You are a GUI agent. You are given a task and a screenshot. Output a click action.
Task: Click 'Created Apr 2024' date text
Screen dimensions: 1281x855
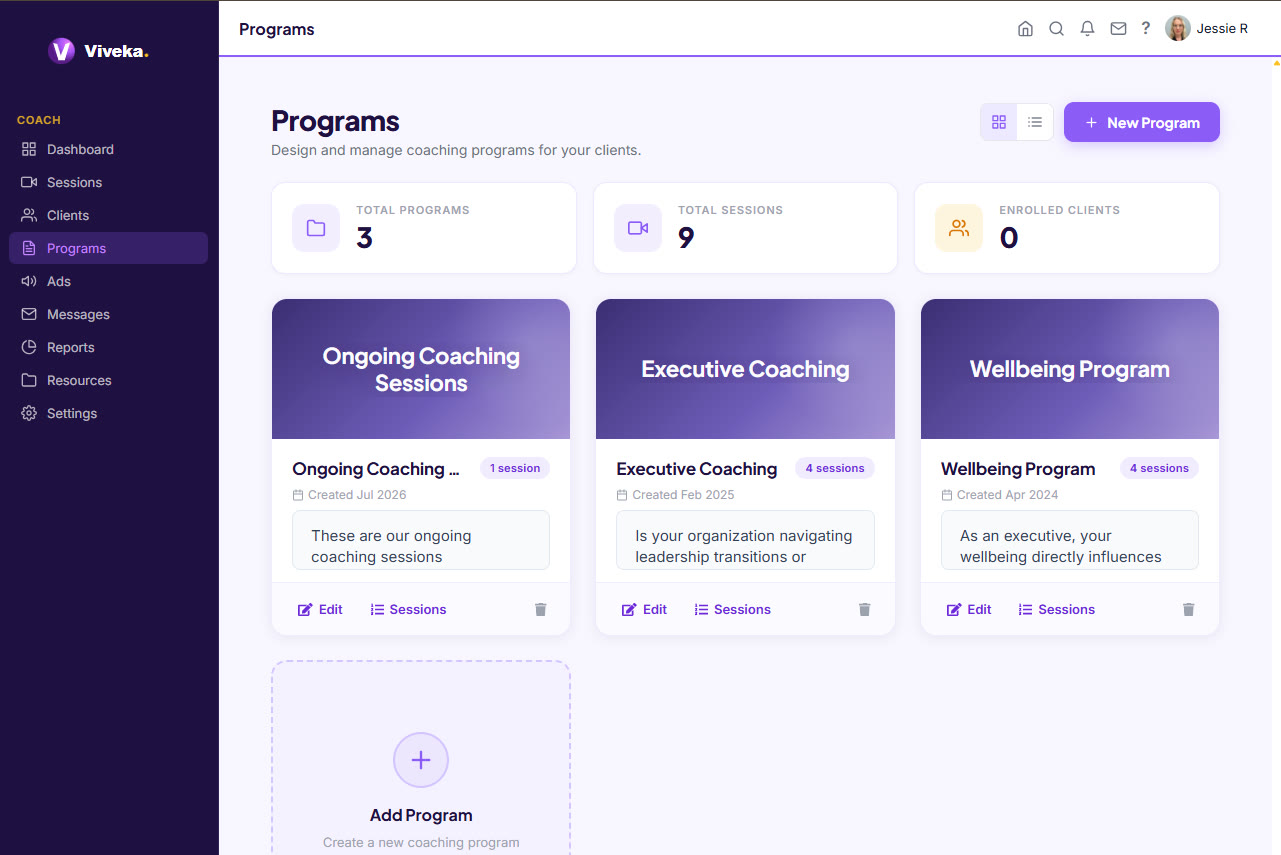[x=1007, y=495]
